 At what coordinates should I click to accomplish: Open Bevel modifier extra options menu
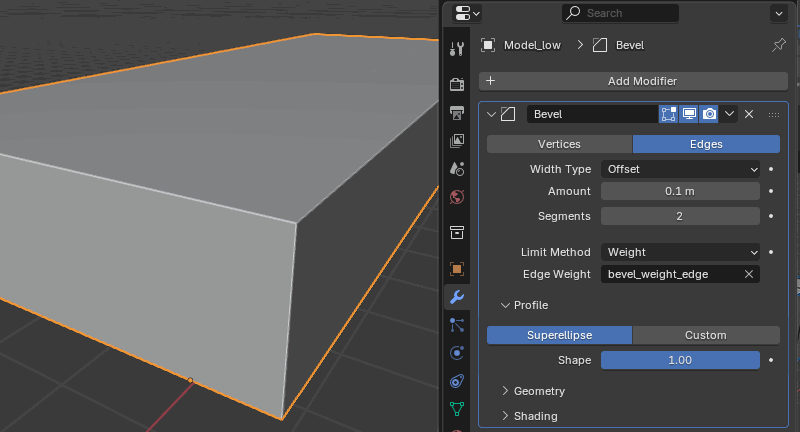pos(730,114)
